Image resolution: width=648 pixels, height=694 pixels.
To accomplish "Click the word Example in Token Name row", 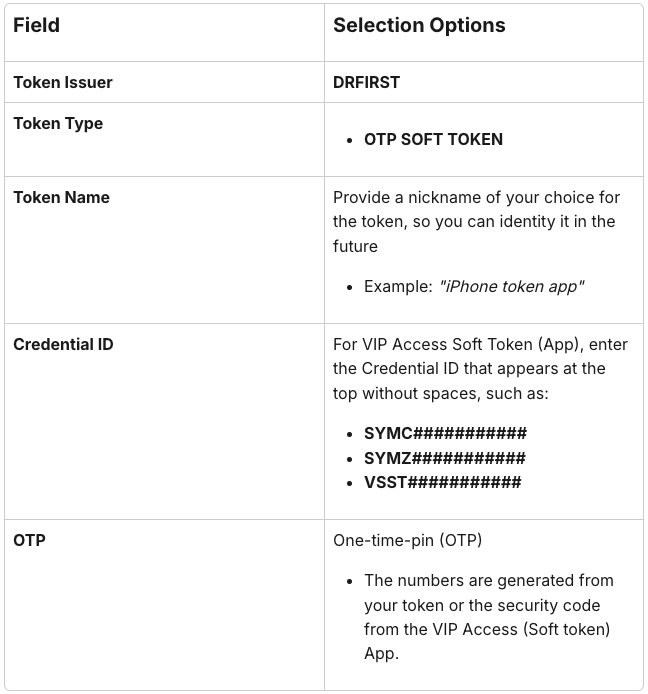I will [x=398, y=286].
